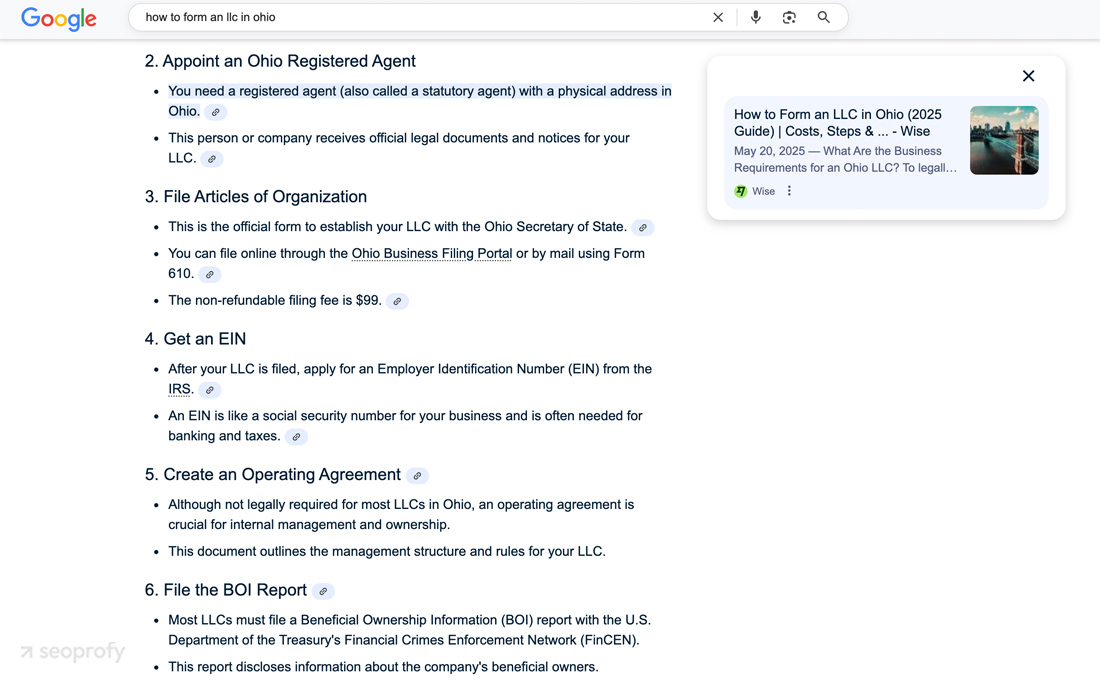Open link icon after 'from the IRS.'
The height and width of the screenshot is (684, 1100).
pos(210,390)
